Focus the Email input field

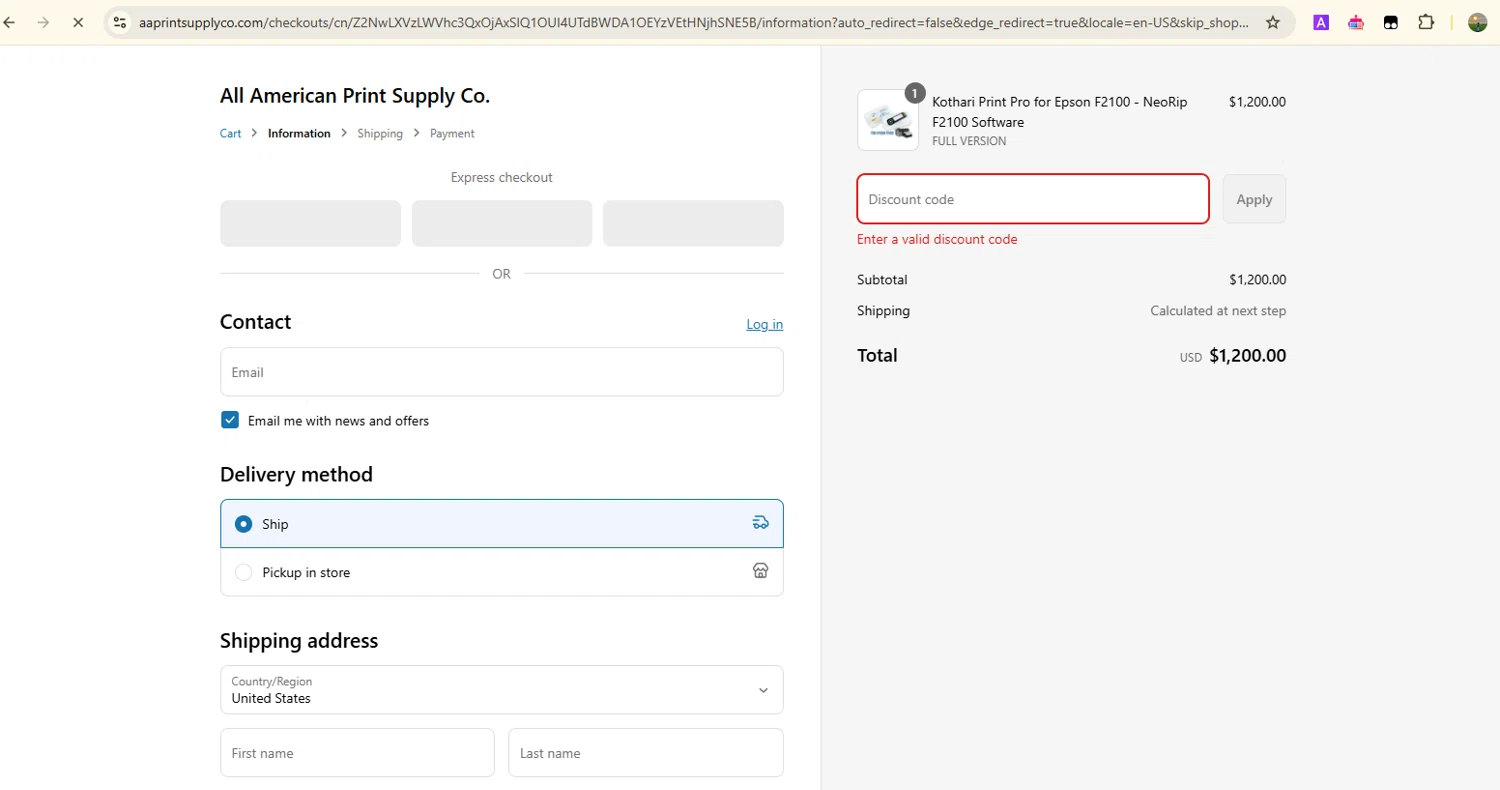pyautogui.click(x=502, y=372)
